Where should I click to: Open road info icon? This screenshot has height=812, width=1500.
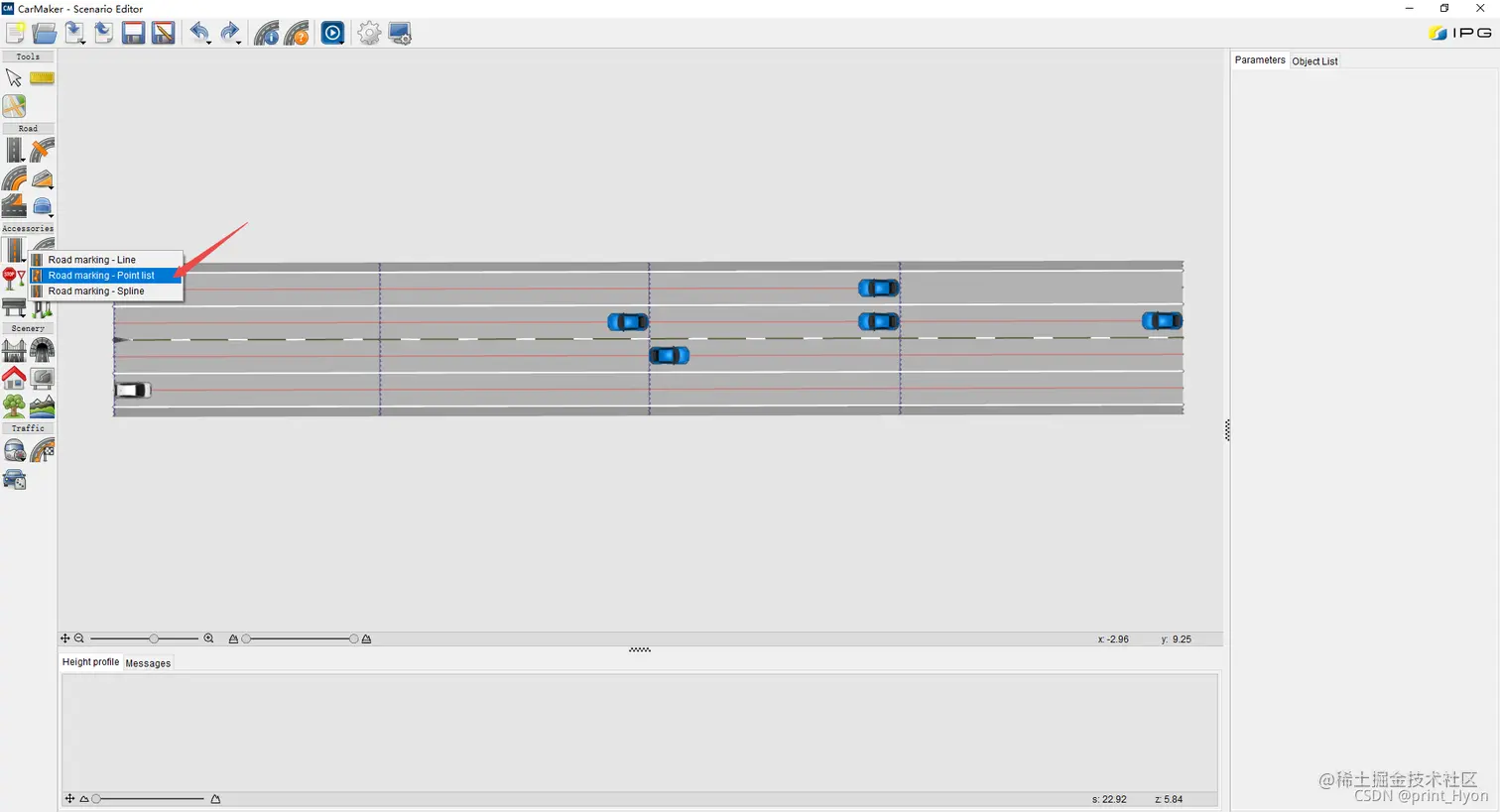(266, 33)
